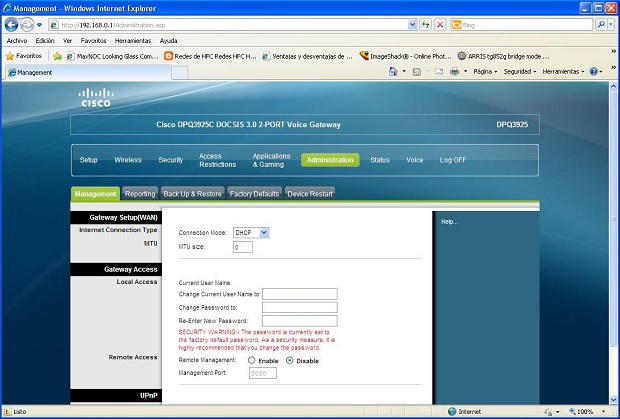
Task: Switch to Back Up & Restore sub-tab
Action: [193, 194]
